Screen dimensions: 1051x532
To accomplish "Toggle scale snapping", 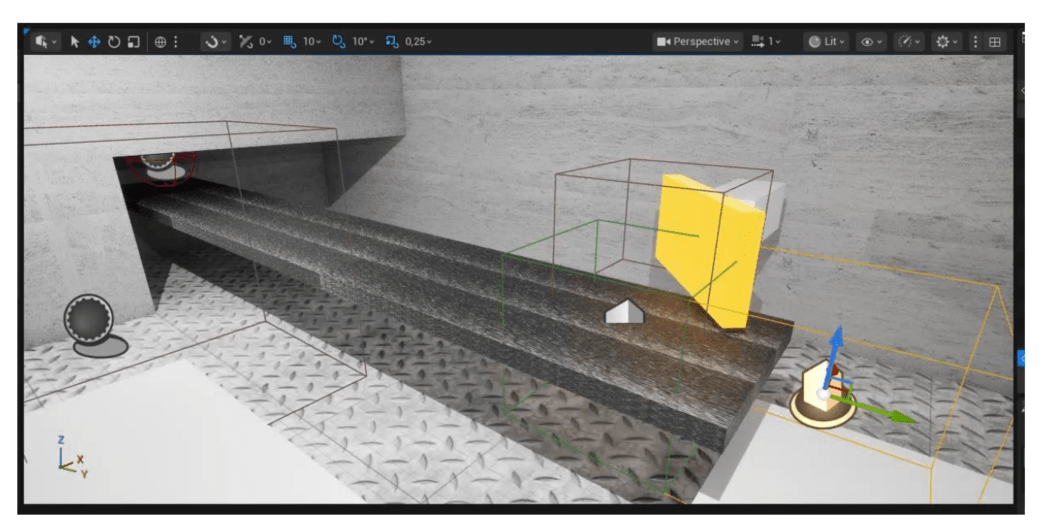I will [391, 42].
